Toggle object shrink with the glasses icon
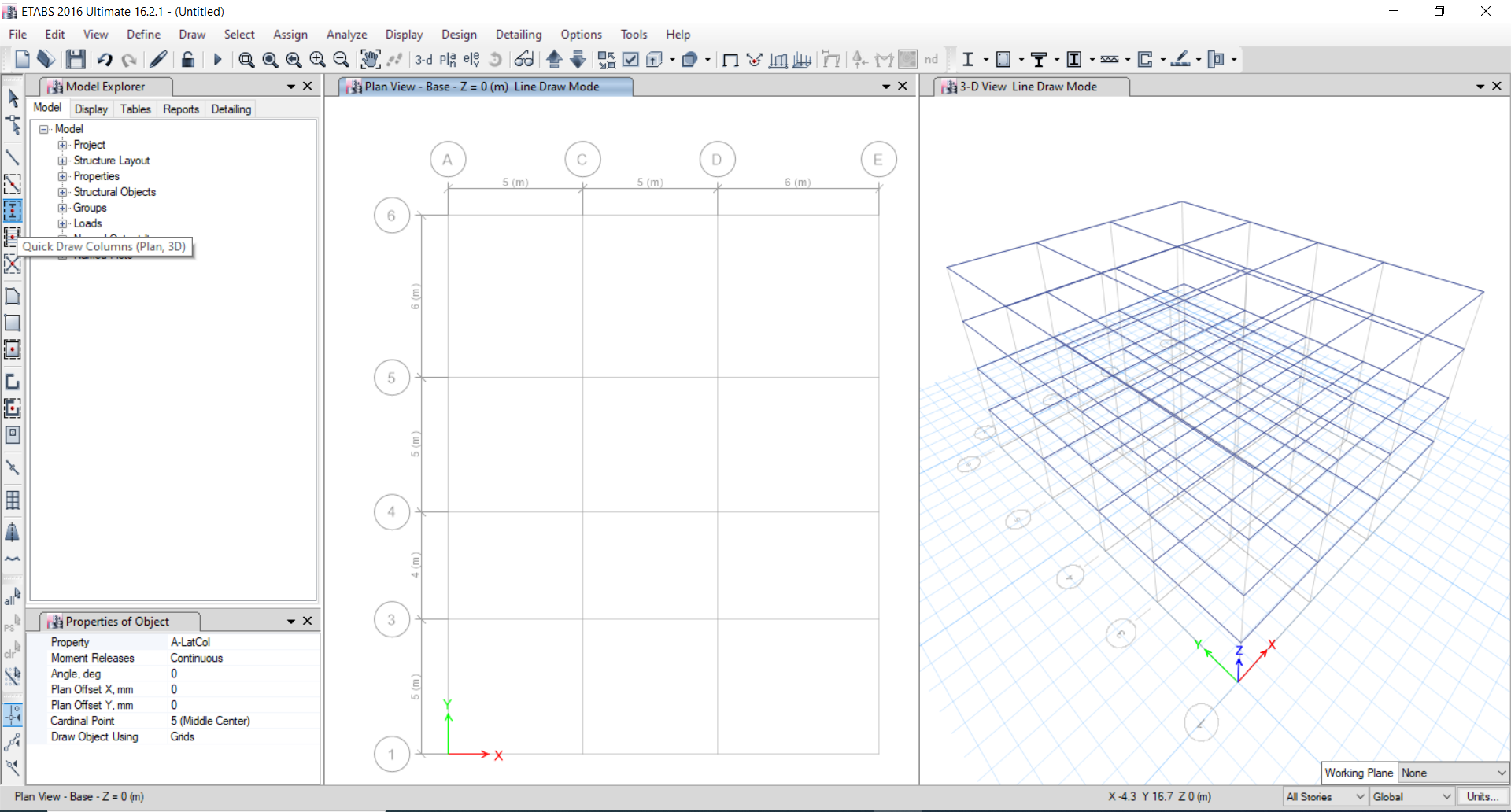 524,59
